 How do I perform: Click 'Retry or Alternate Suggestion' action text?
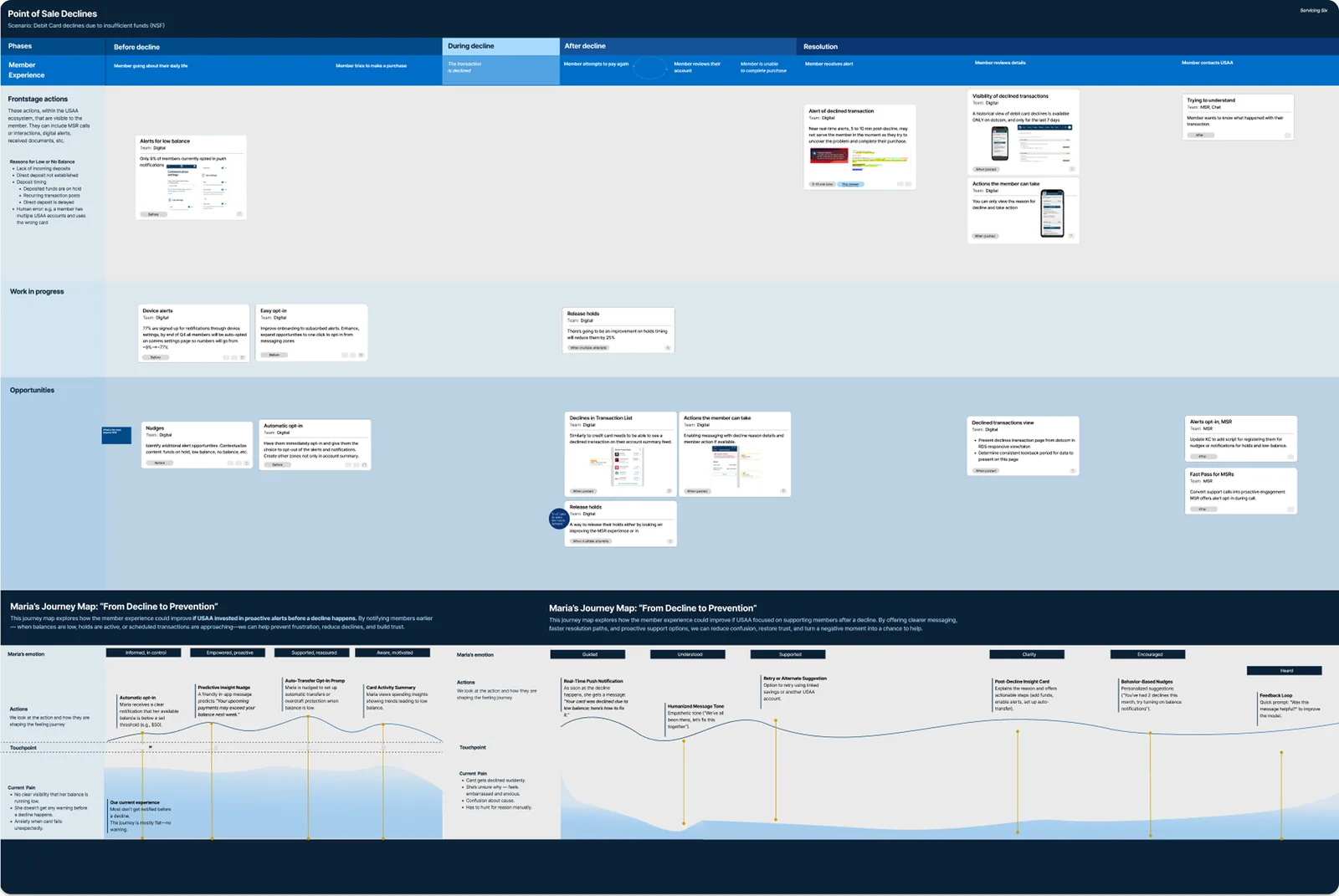tap(795, 678)
